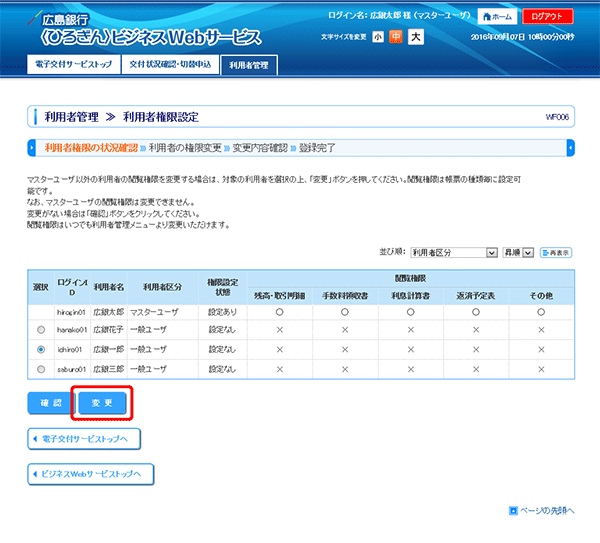Click the 確認 button
This screenshot has width=600, height=543.
coord(49,403)
